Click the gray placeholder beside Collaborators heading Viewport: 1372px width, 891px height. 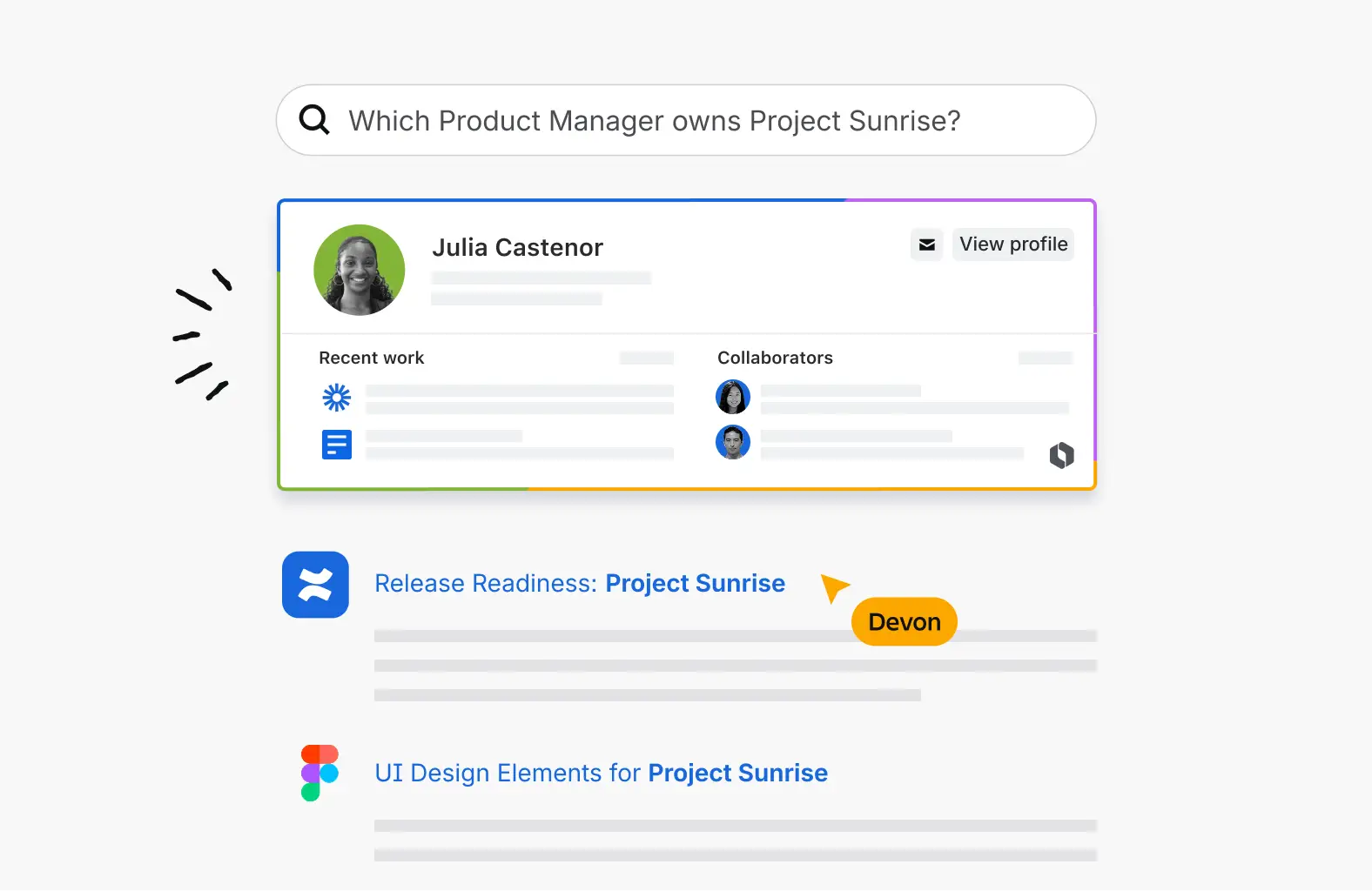[1045, 358]
